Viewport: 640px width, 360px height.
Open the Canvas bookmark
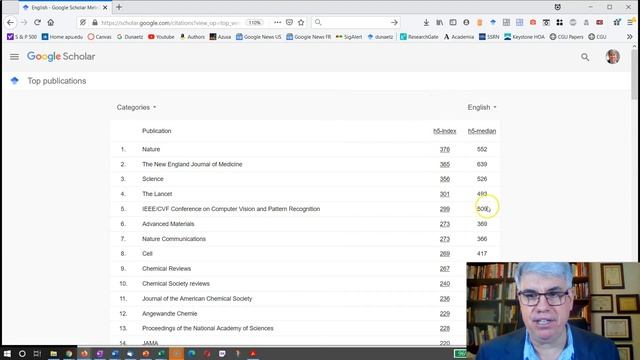tap(100, 37)
